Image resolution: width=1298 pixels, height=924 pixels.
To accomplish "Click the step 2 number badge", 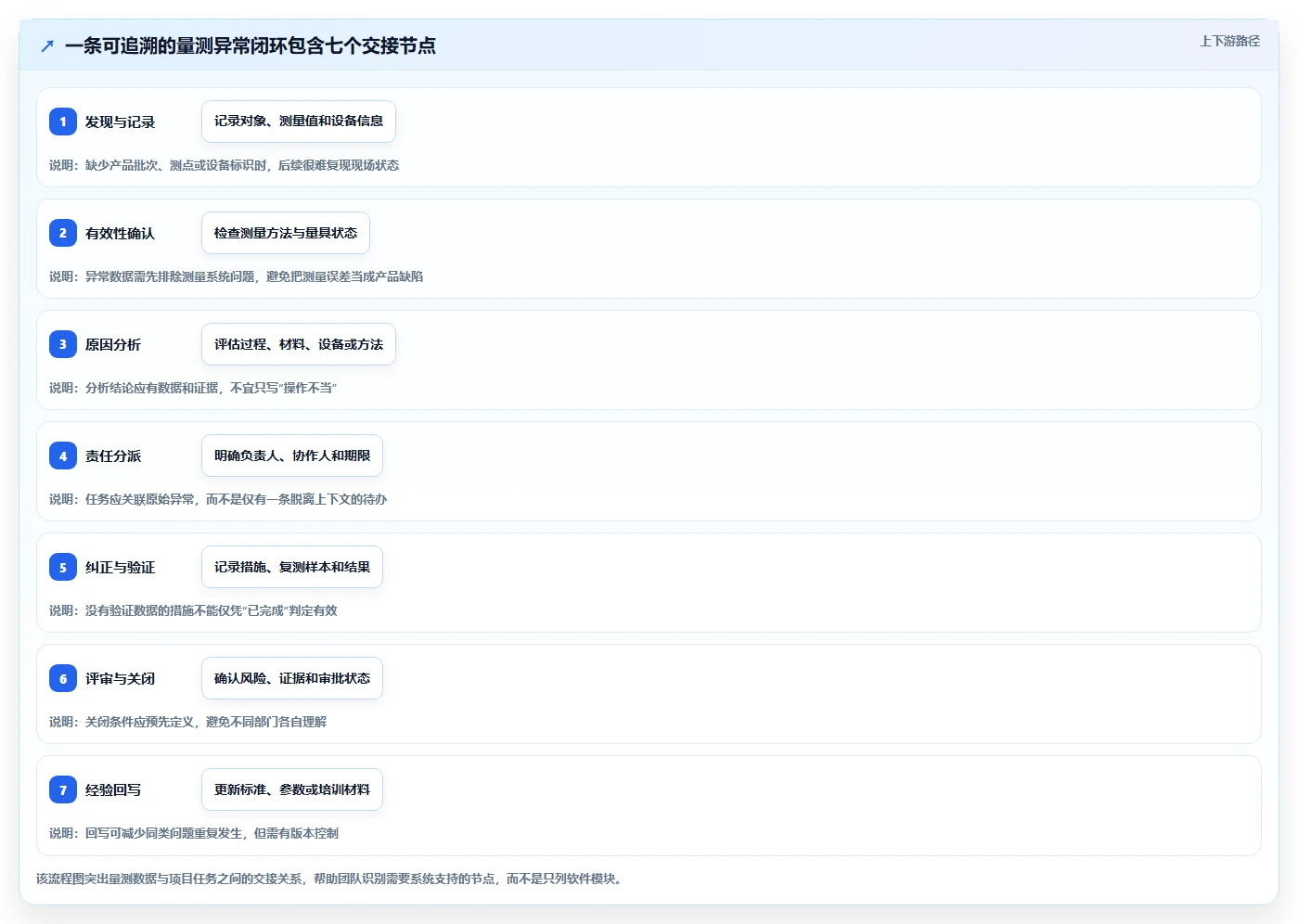I will (63, 233).
